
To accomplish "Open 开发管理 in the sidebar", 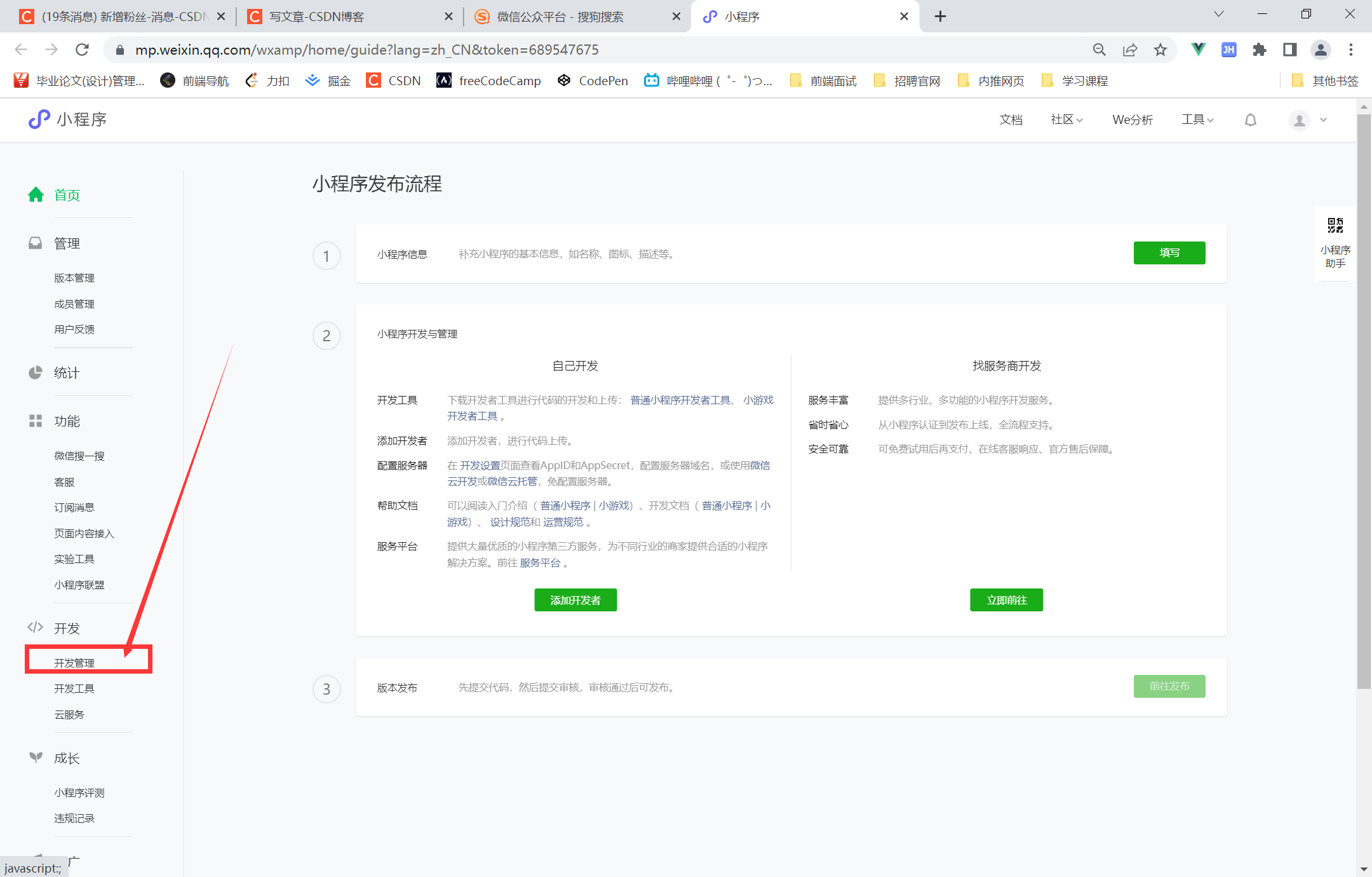I will point(74,663).
